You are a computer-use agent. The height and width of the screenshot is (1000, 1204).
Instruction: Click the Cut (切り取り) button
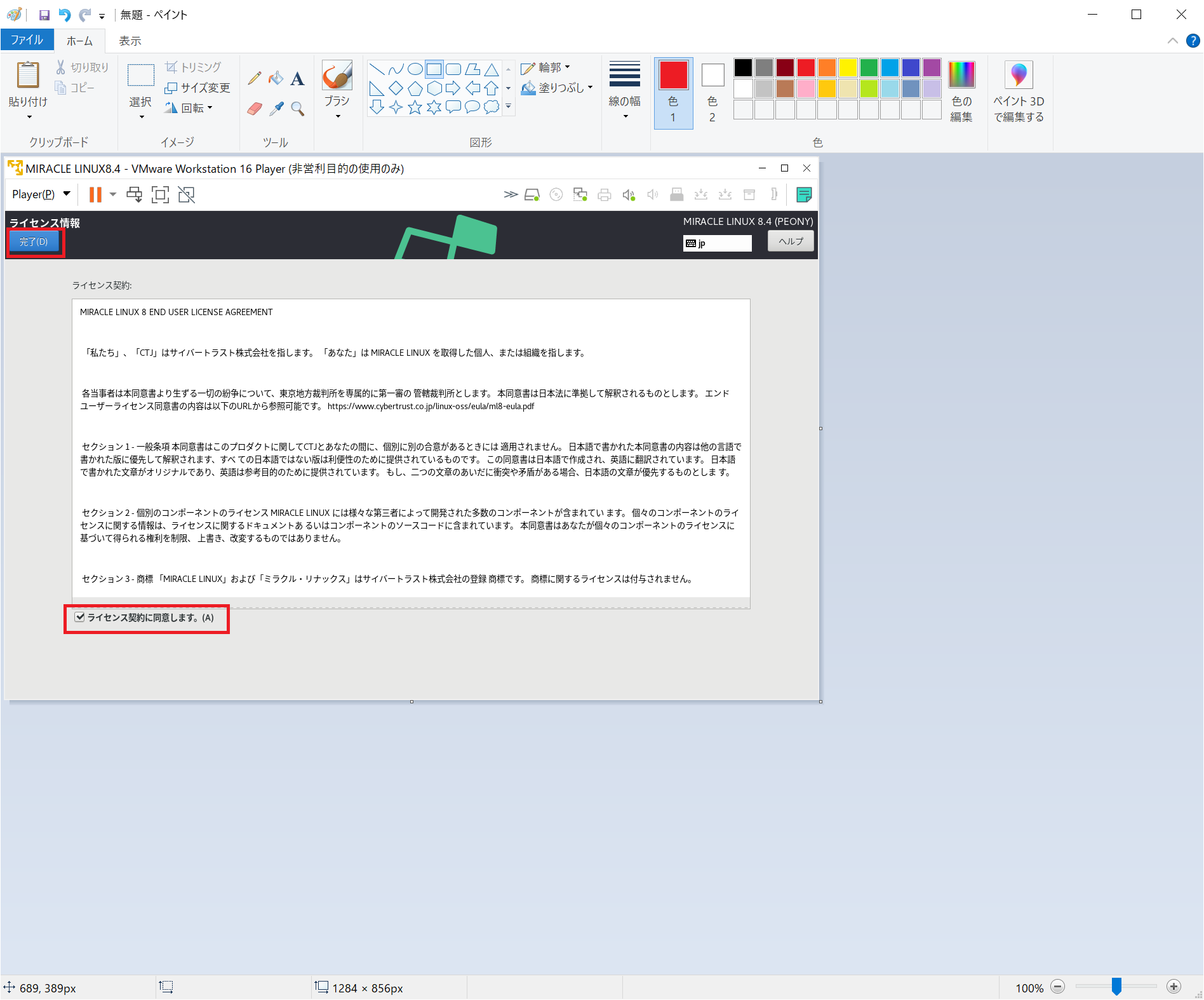click(82, 67)
